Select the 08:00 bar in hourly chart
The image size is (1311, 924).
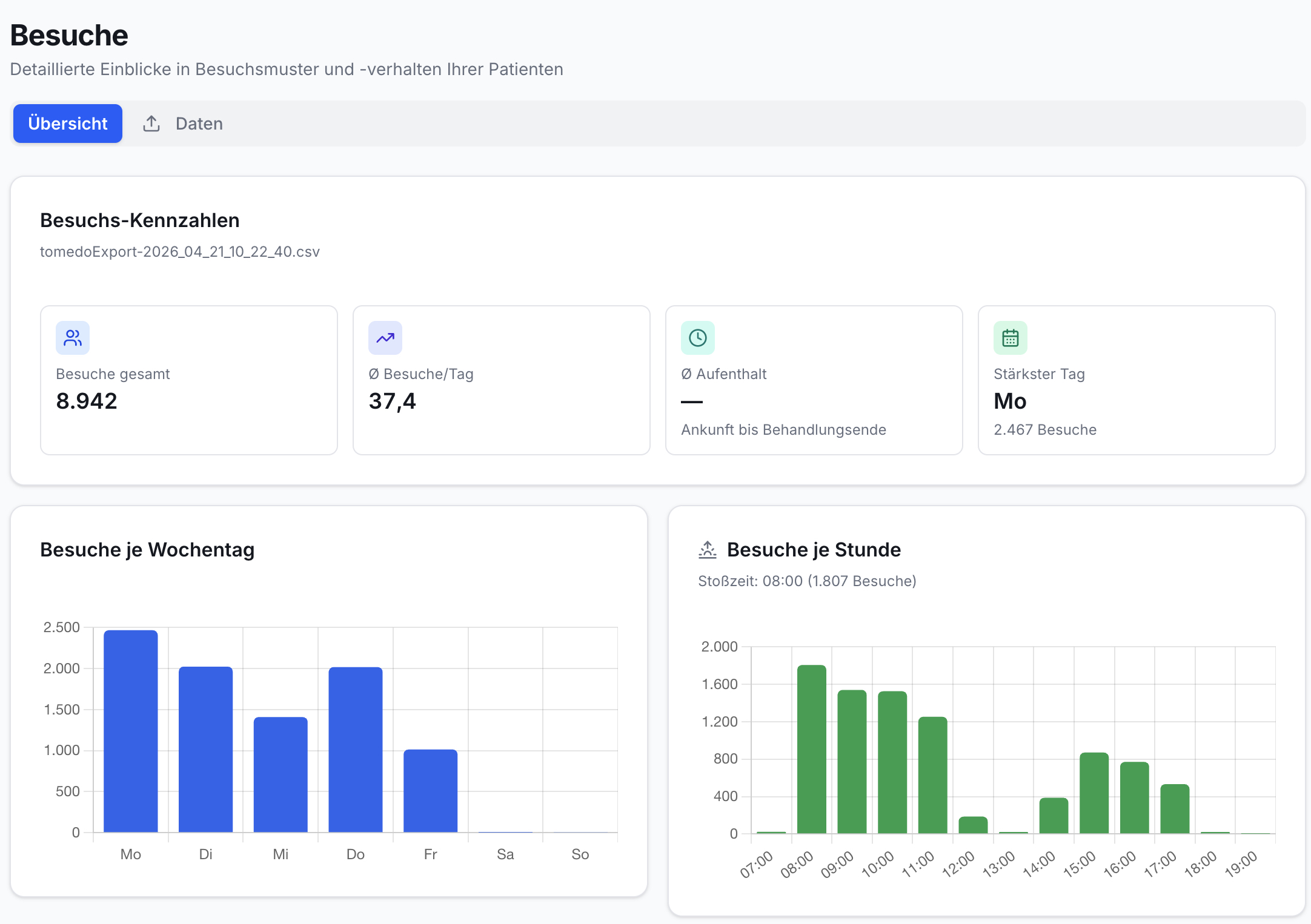click(x=812, y=749)
